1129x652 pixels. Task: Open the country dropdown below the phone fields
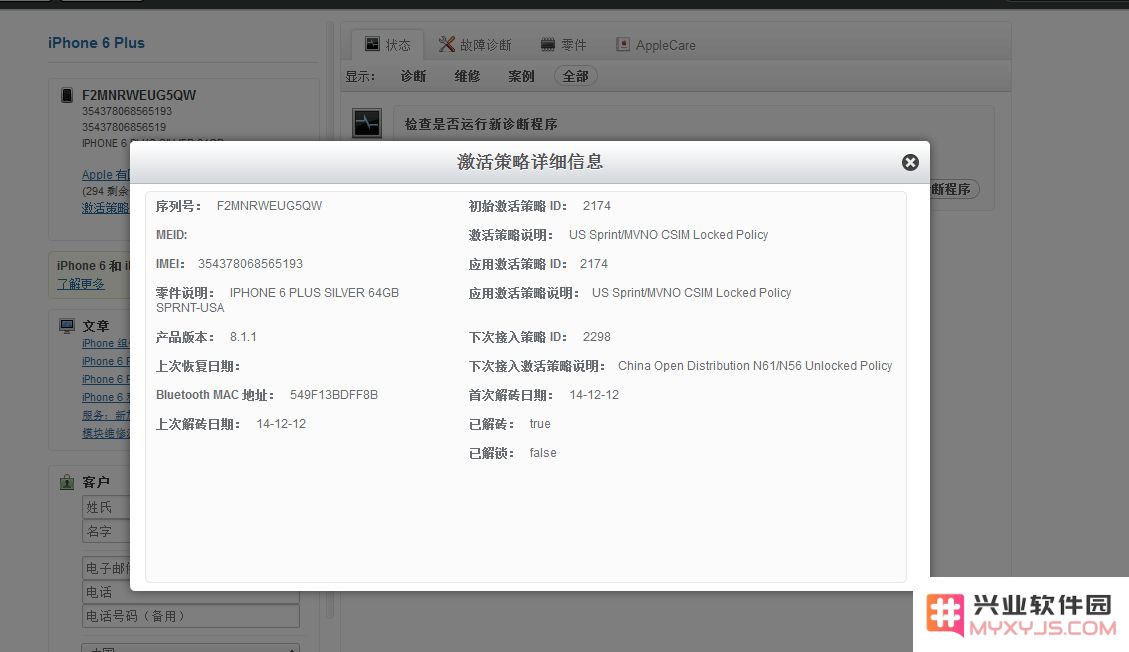pos(190,648)
